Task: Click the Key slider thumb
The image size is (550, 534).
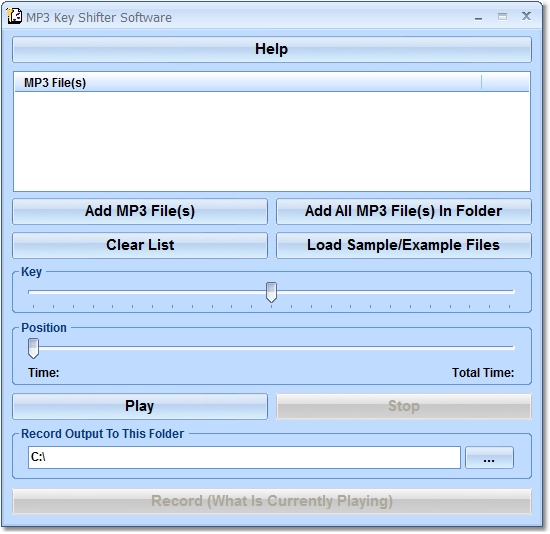Action: (x=271, y=292)
